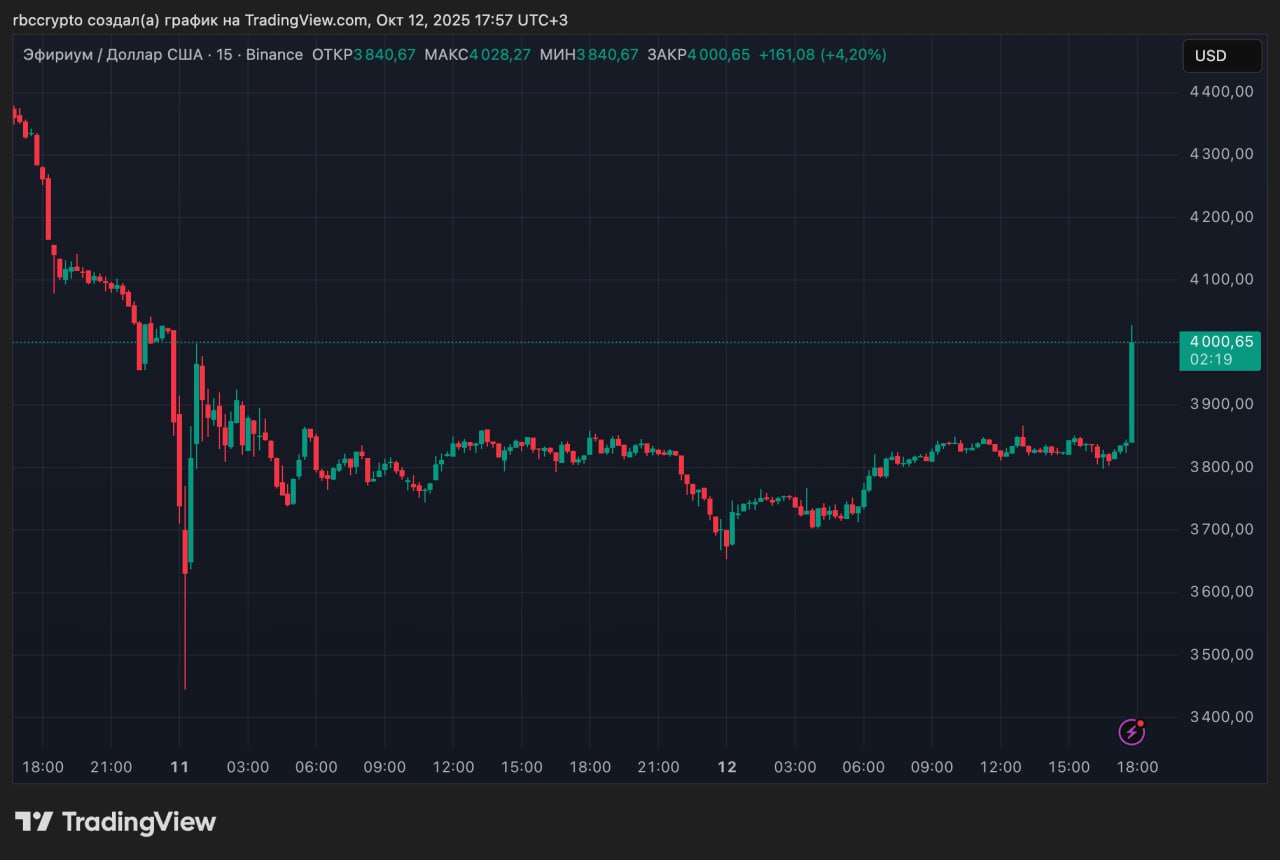Image resolution: width=1280 pixels, height=860 pixels.
Task: Click the ОТКР open value 3 840,67
Action: [x=384, y=55]
